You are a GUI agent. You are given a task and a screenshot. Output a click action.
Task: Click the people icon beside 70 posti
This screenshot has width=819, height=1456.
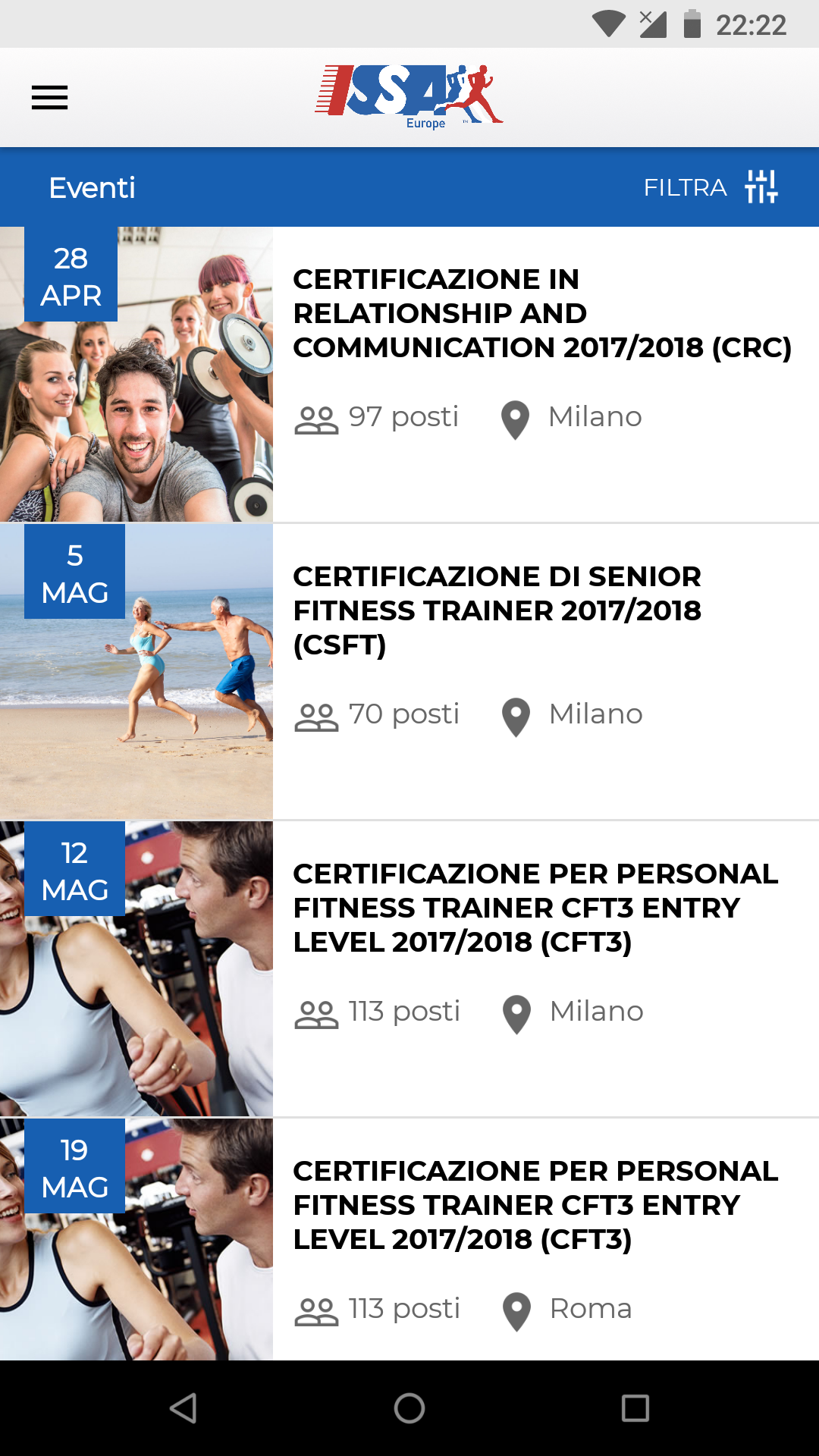coord(316,717)
